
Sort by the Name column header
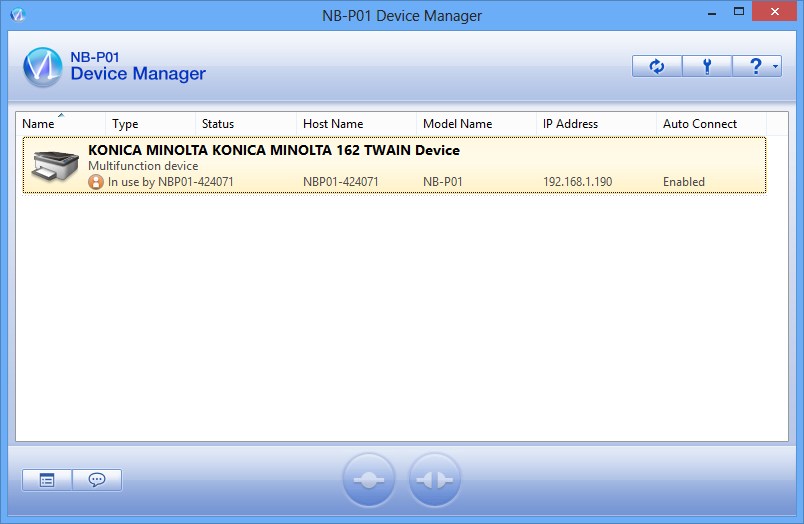click(61, 124)
